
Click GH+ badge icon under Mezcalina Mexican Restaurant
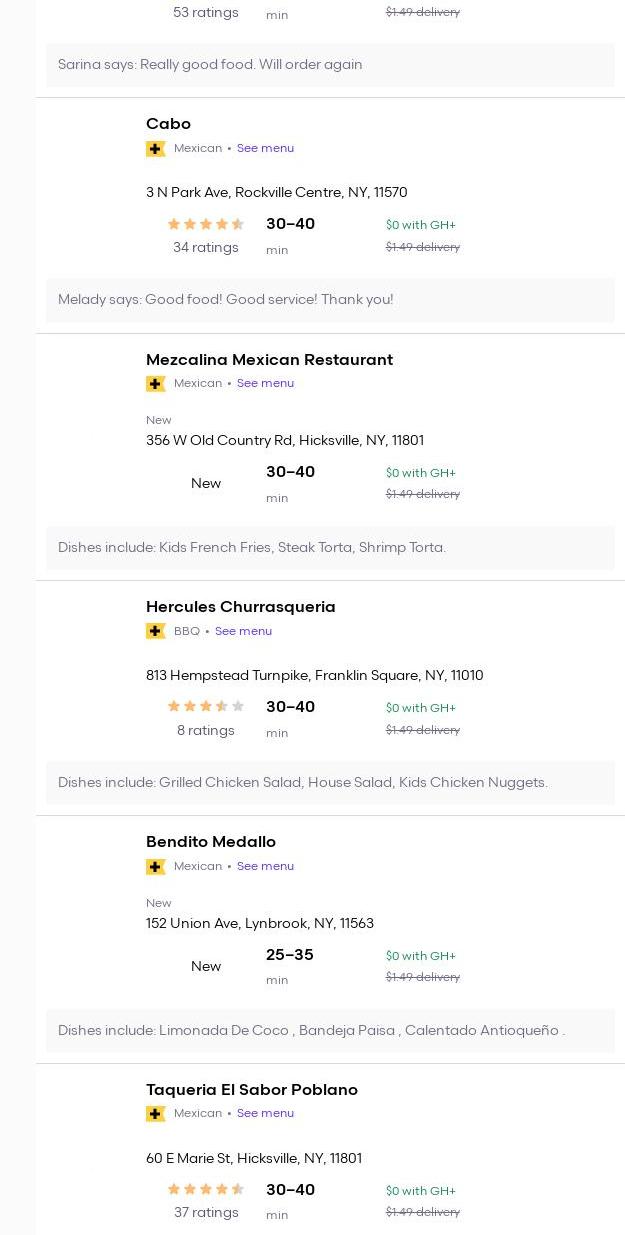155,384
